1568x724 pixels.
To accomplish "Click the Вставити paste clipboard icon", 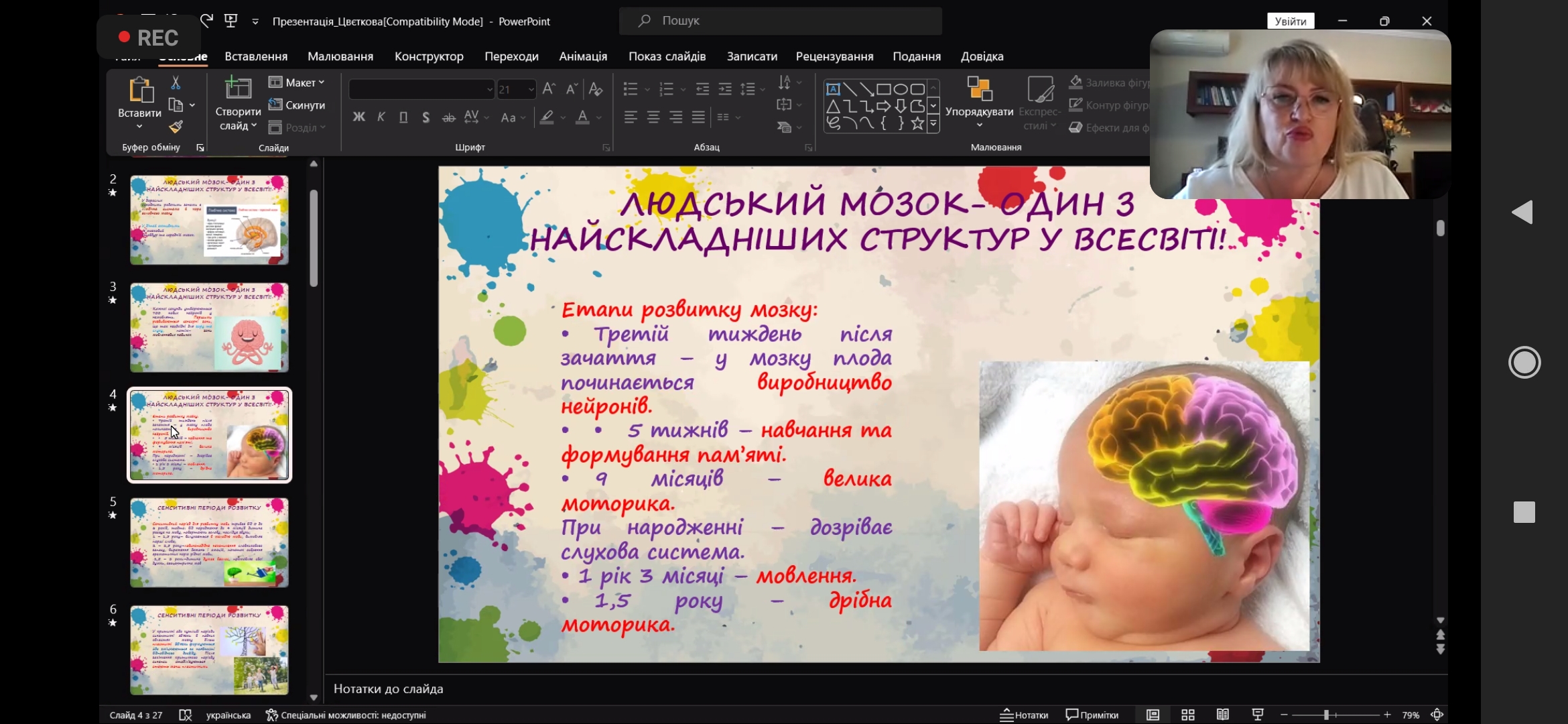I will [140, 90].
